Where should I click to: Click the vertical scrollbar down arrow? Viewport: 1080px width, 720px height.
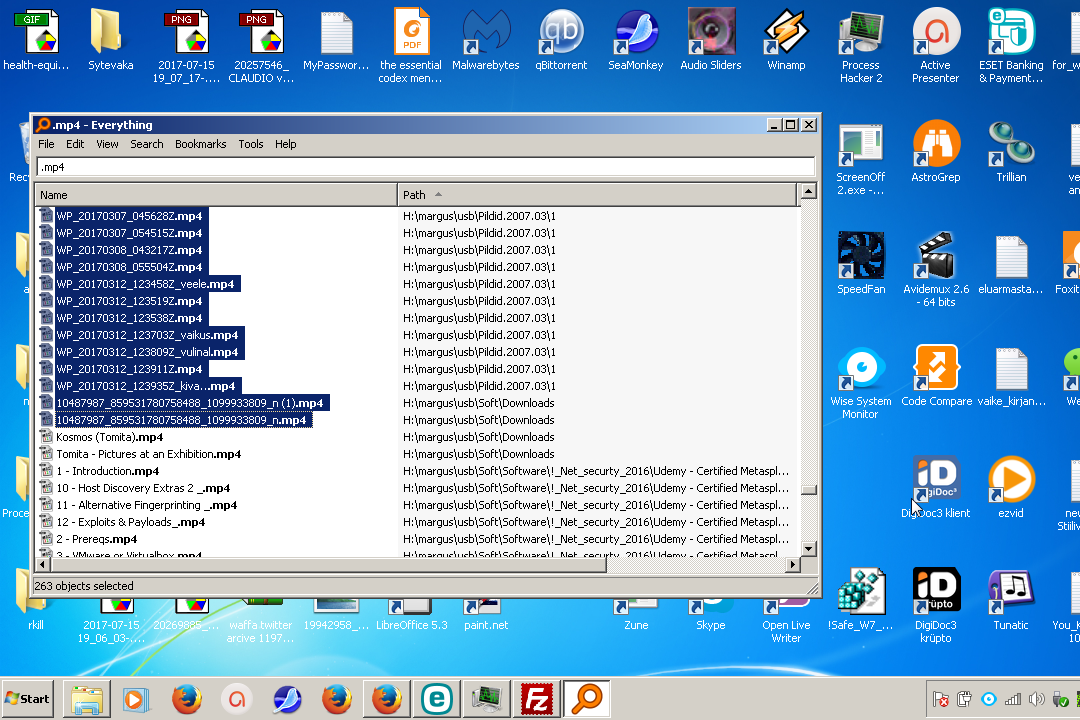click(x=808, y=548)
